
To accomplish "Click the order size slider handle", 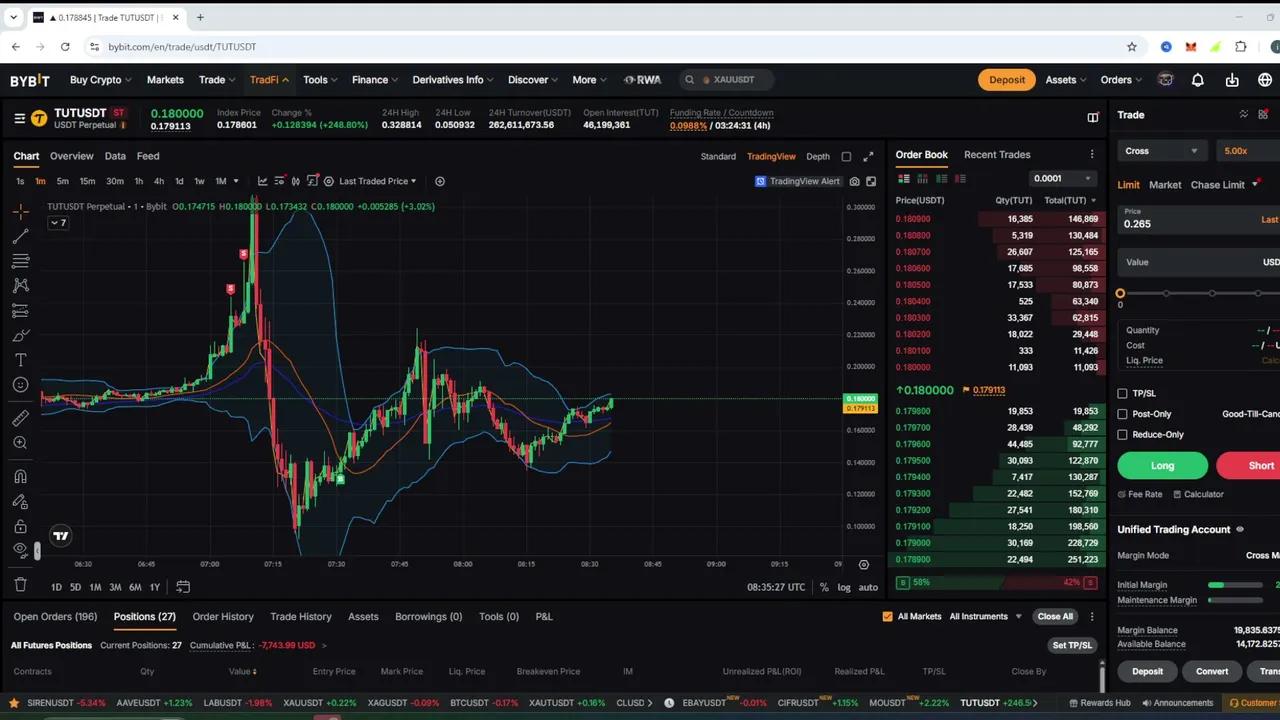I will [1120, 294].
